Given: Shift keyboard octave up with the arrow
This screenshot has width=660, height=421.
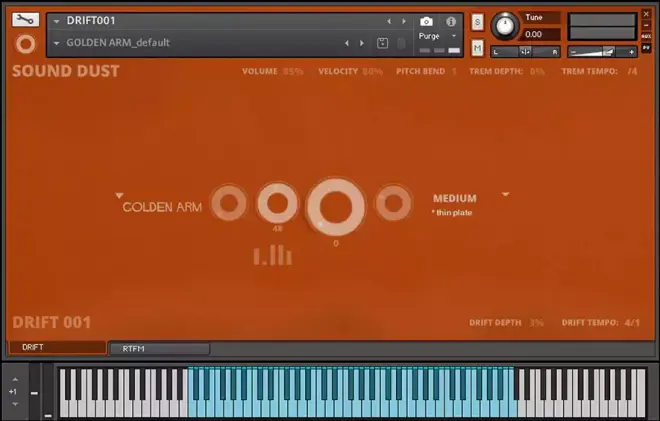Looking at the screenshot, I should (x=15, y=379).
